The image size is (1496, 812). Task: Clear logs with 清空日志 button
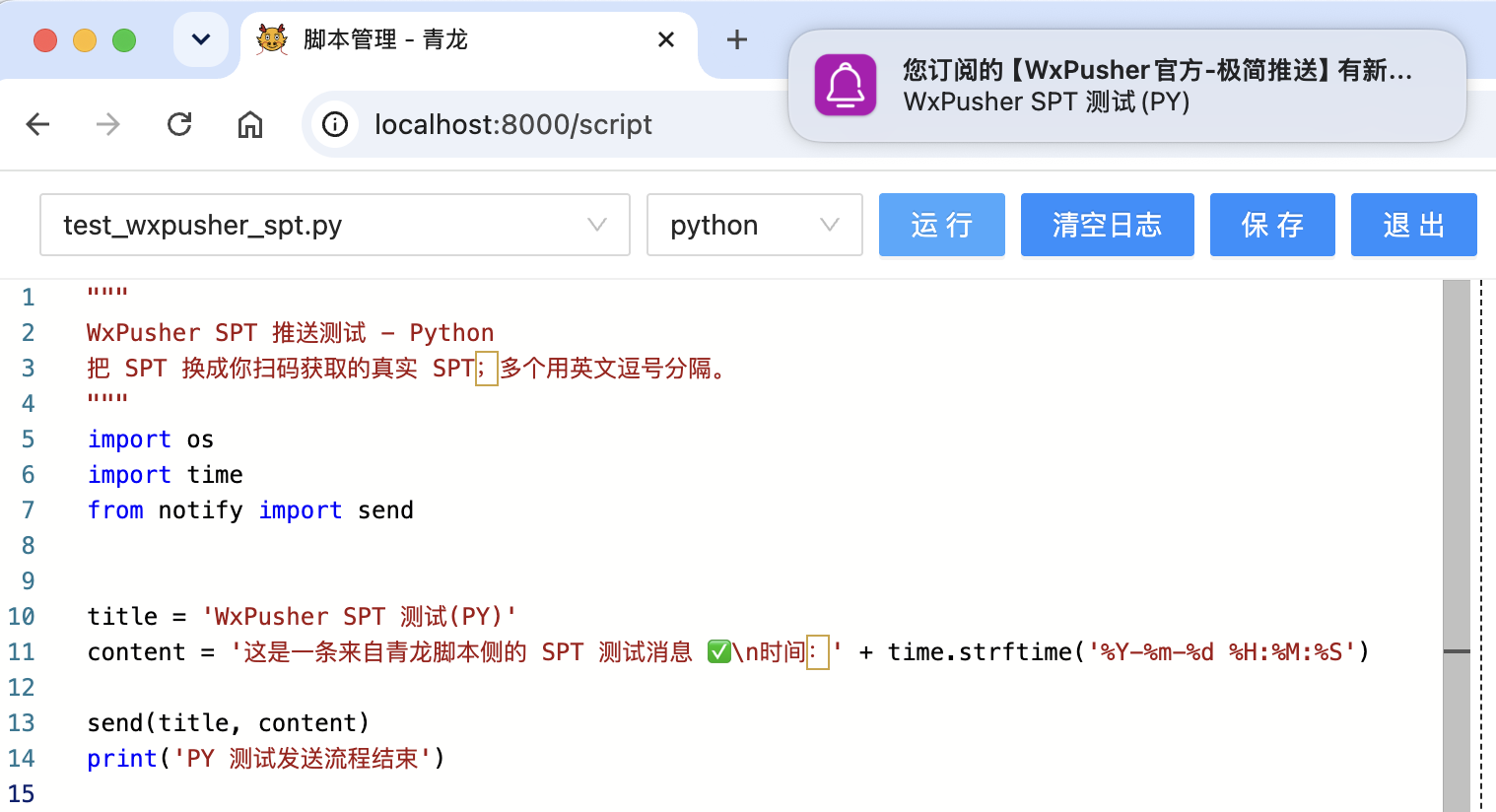click(x=1108, y=225)
